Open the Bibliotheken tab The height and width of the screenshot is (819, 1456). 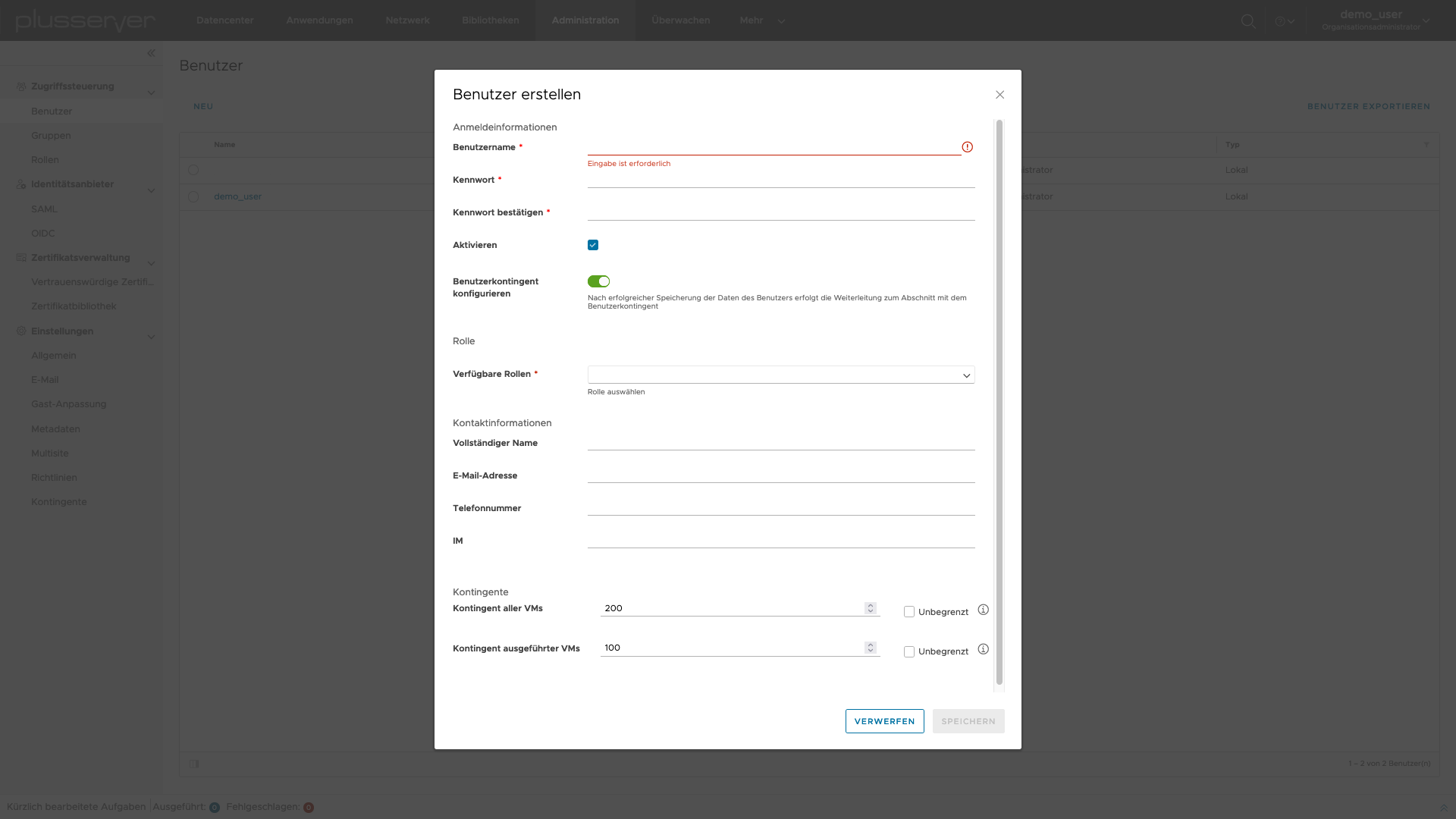[490, 20]
